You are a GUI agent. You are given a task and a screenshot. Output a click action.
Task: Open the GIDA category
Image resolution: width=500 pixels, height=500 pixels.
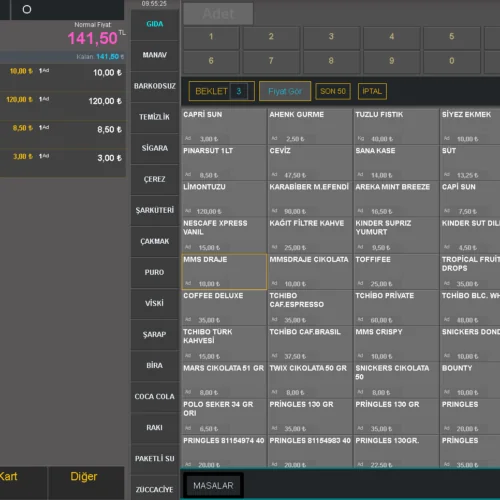pos(155,25)
